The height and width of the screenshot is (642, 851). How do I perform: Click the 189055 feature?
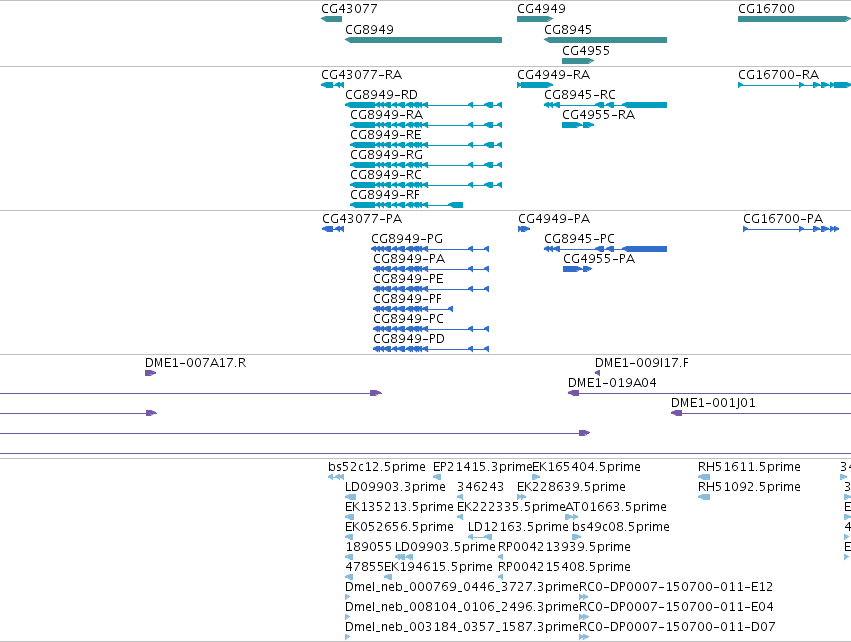click(x=349, y=557)
